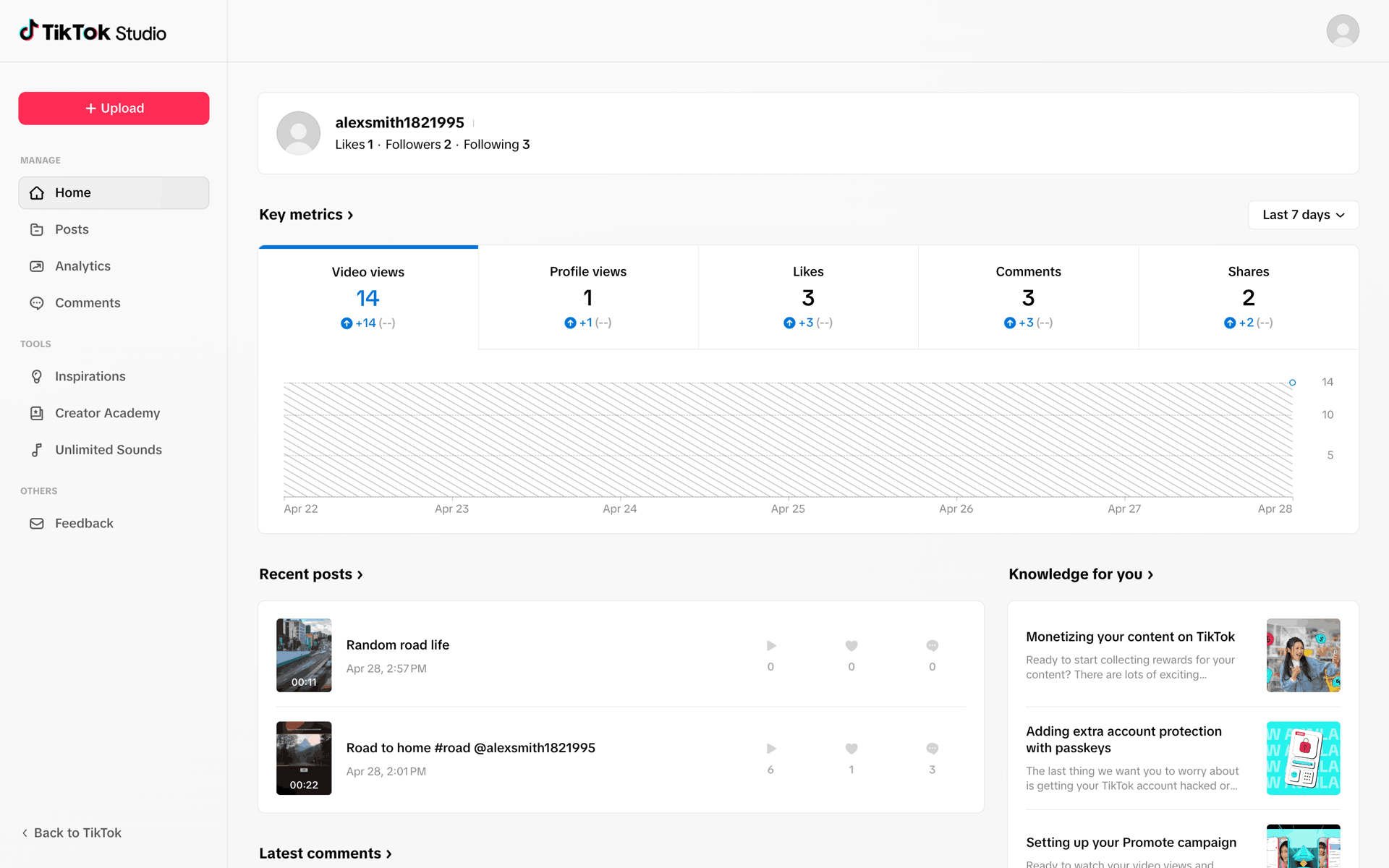The image size is (1389, 868).
Task: Click the Monetizing article thumbnail image
Action: click(1303, 655)
